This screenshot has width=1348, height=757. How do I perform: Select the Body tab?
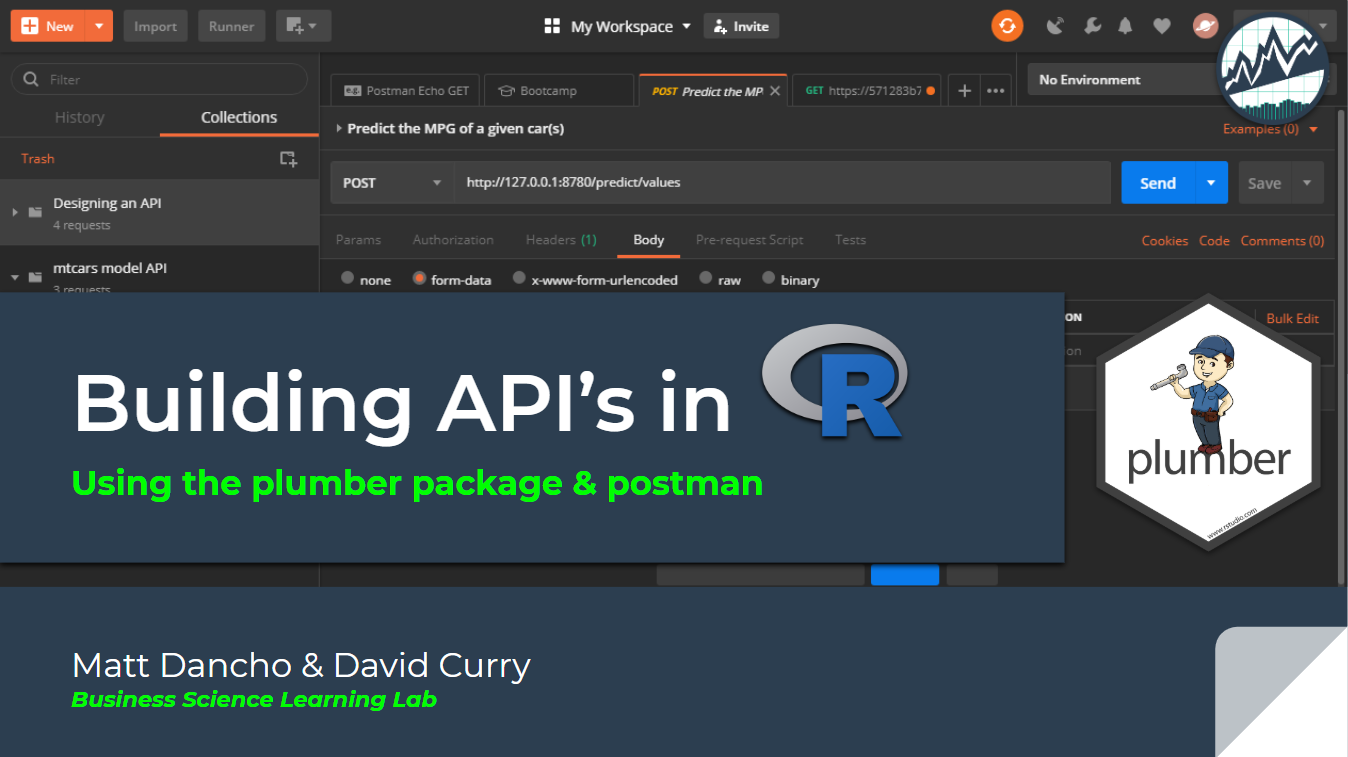[x=648, y=240]
